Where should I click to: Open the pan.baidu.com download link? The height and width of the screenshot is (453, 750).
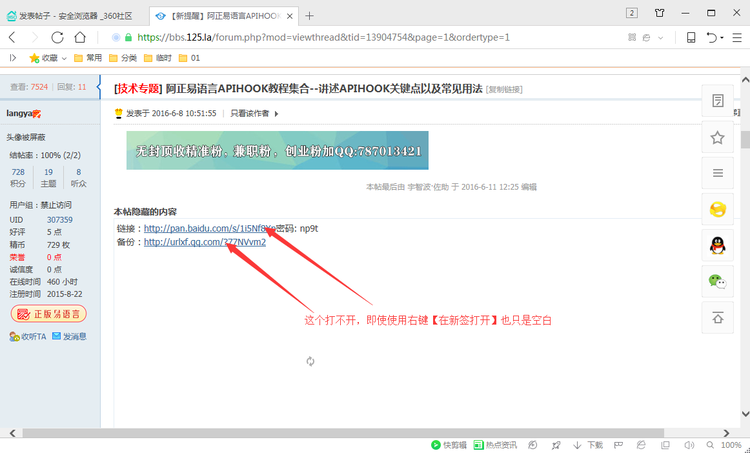click(210, 229)
